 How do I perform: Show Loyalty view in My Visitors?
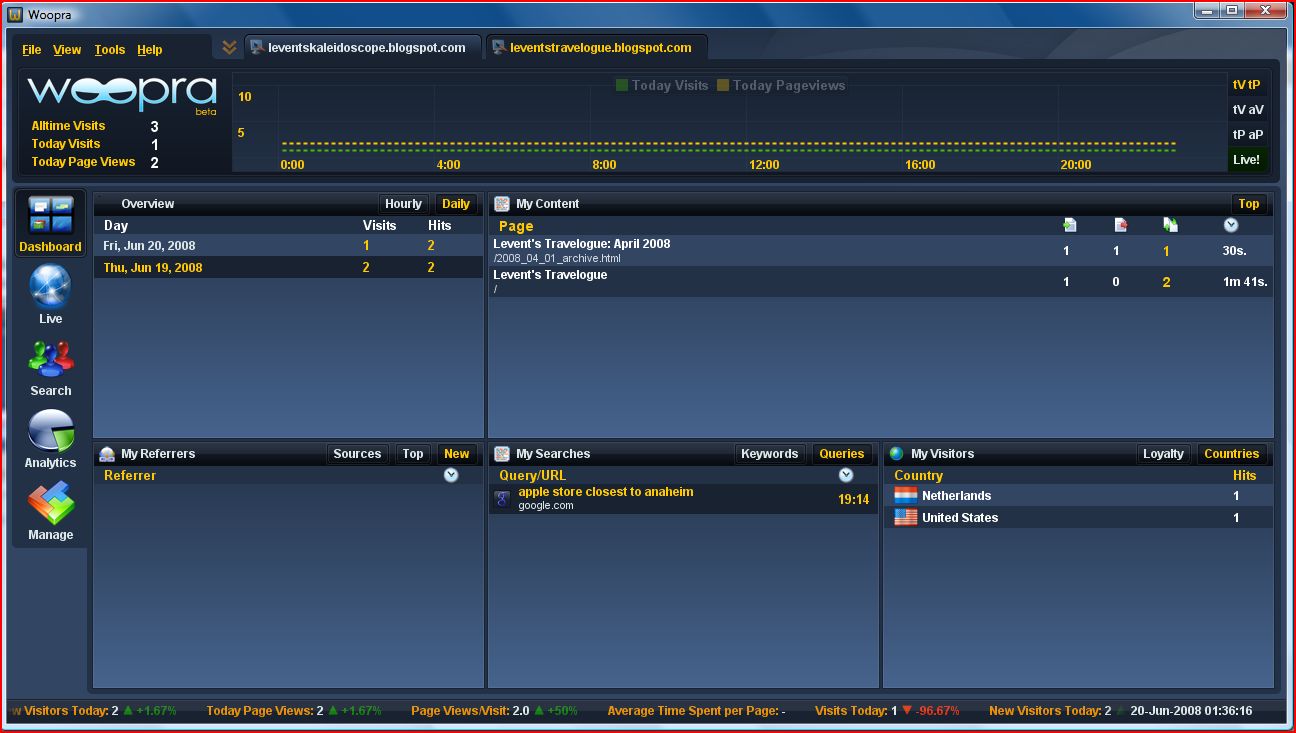(1163, 453)
